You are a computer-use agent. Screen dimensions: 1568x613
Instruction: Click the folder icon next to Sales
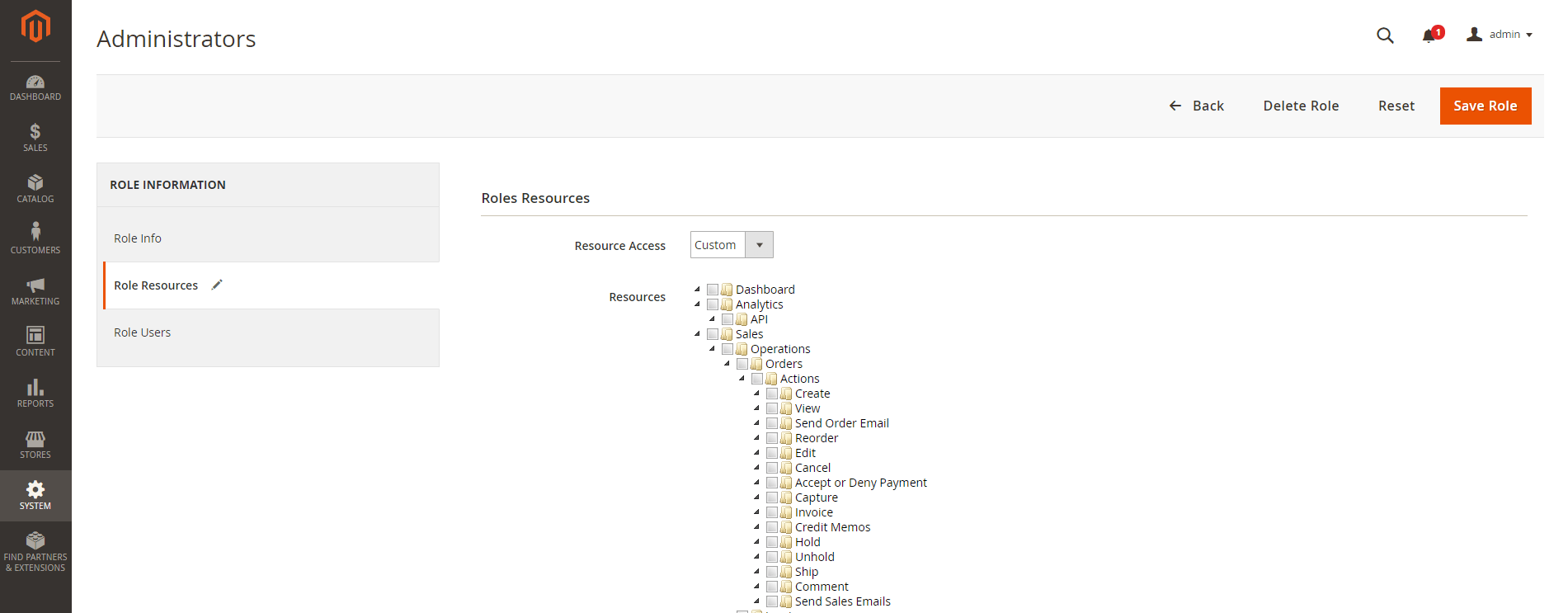coord(727,334)
